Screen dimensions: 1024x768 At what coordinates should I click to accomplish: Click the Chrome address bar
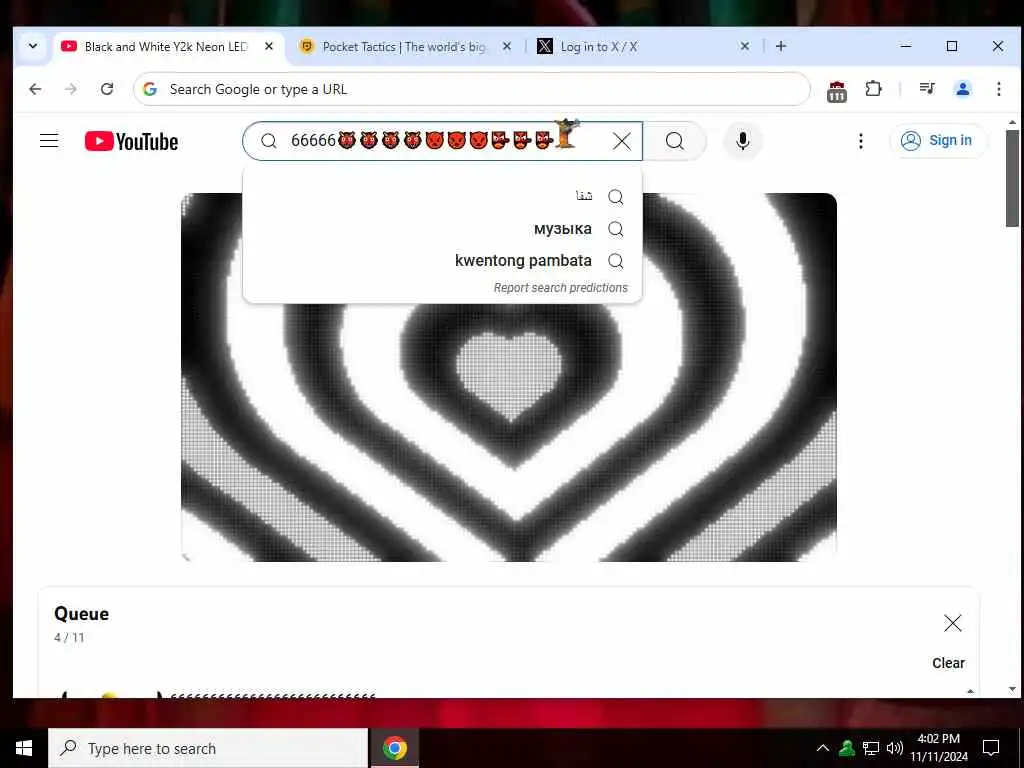coord(472,89)
